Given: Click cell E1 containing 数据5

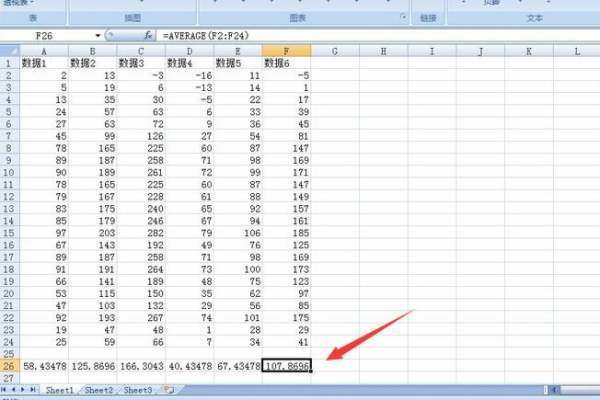Looking at the screenshot, I should (x=238, y=63).
